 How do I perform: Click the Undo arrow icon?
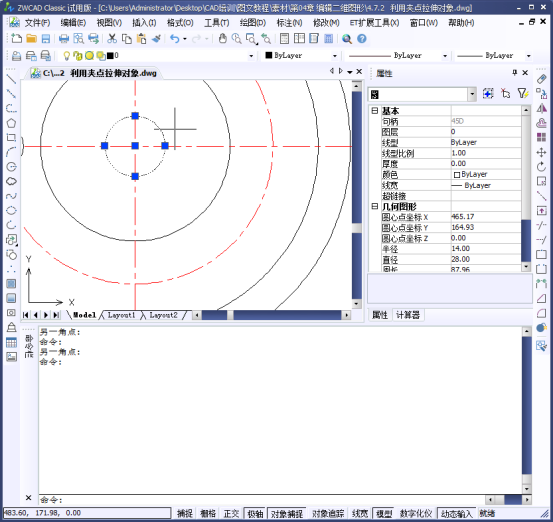point(175,38)
